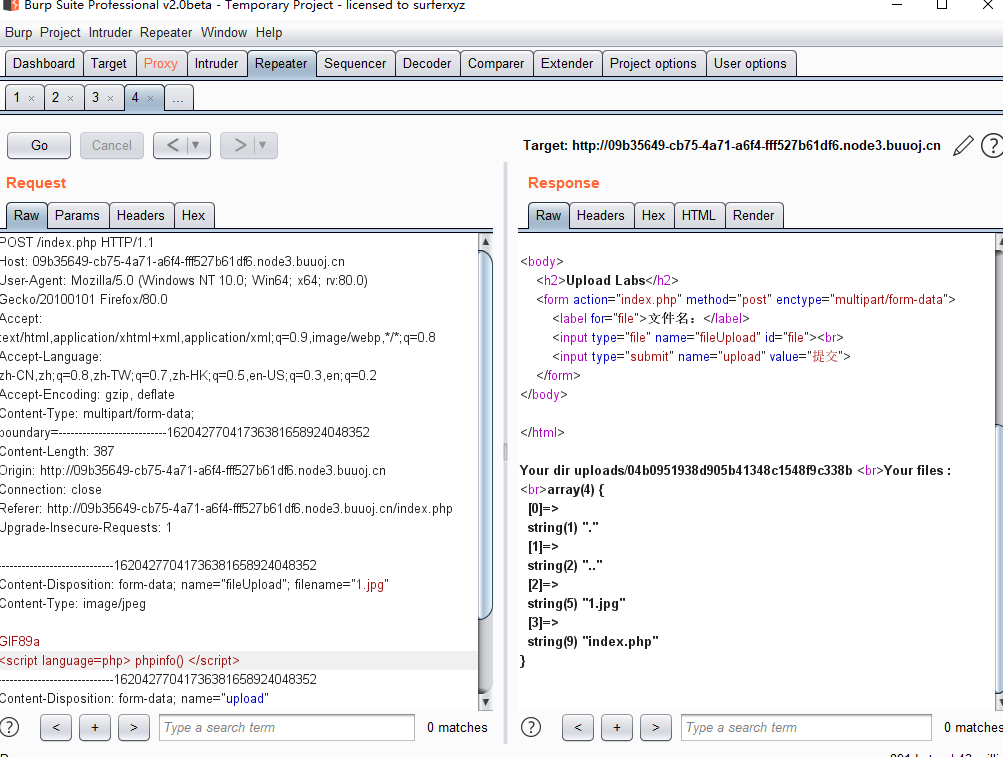Click the Content-Length: 387 header line
1003x757 pixels.
57,452
